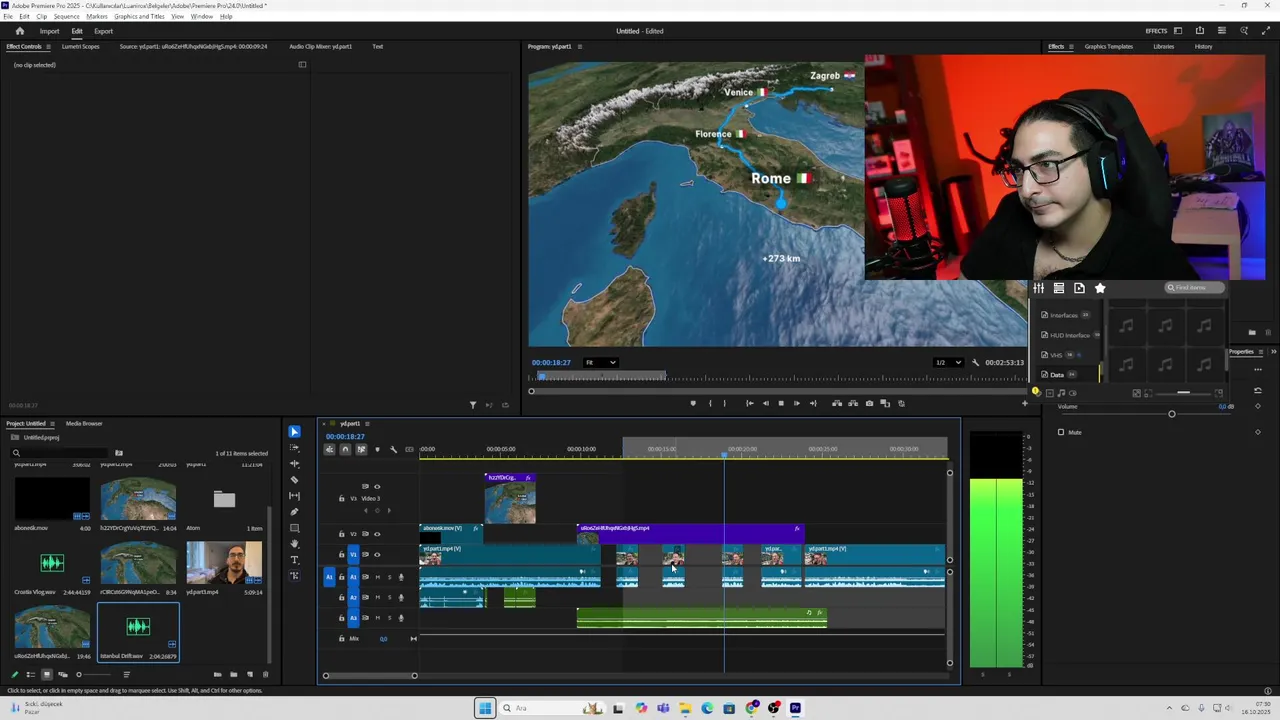Select the Razor tool in the toolbar

tap(294, 479)
